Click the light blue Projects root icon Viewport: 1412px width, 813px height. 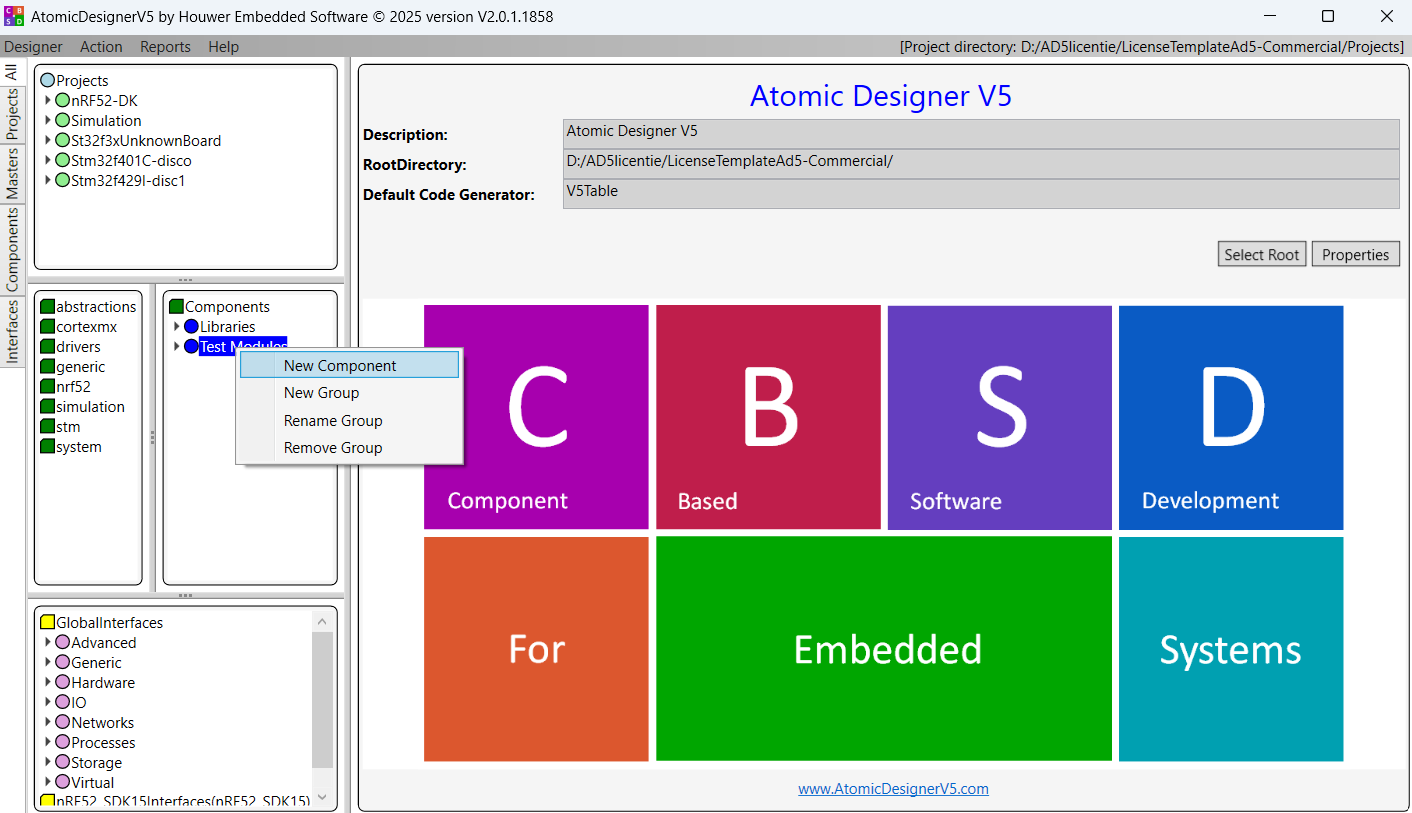pos(47,81)
